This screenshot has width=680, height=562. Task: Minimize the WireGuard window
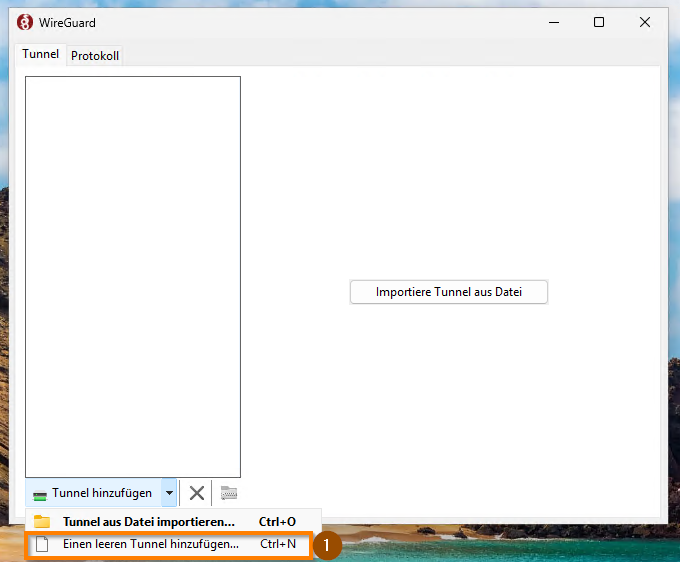click(553, 22)
